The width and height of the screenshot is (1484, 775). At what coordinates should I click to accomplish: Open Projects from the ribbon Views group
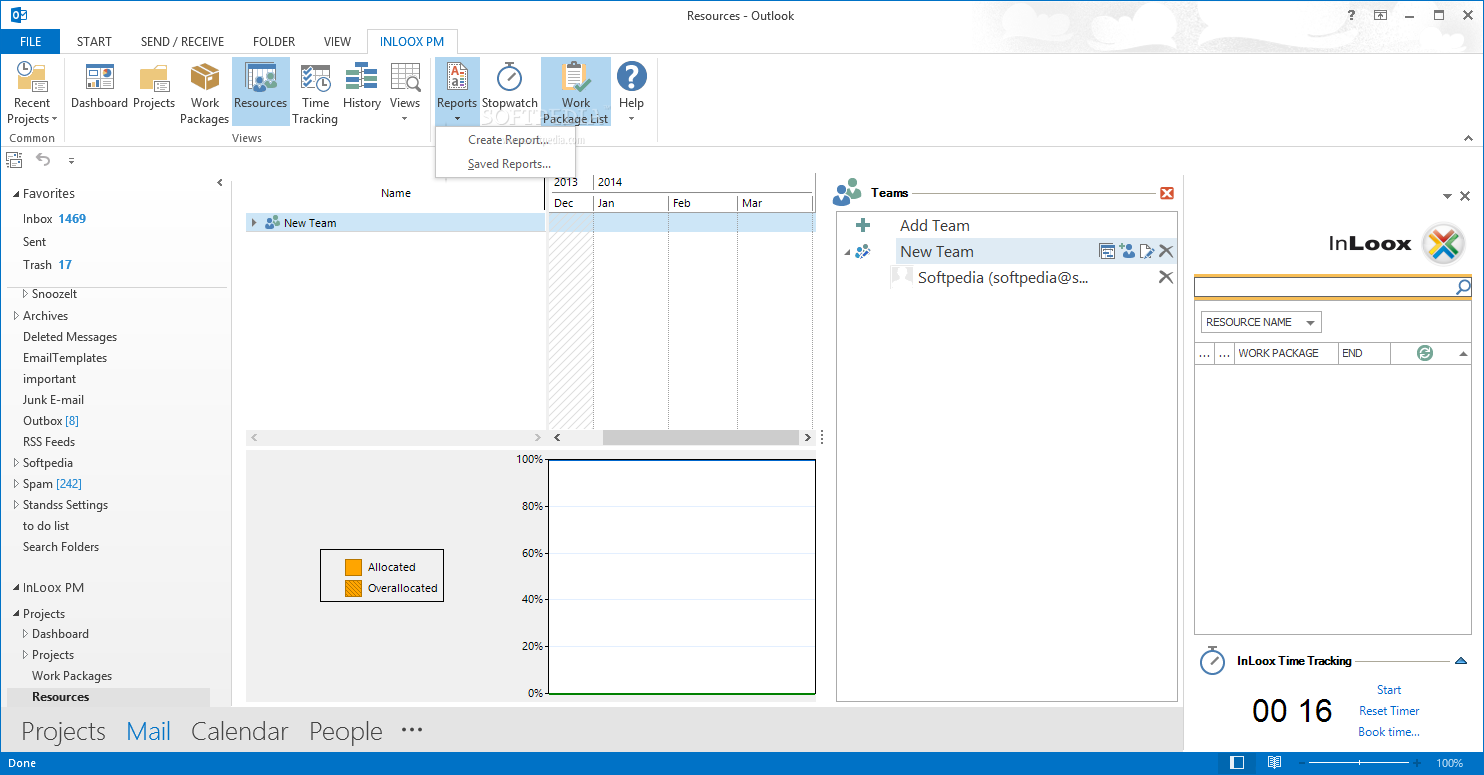pos(154,85)
